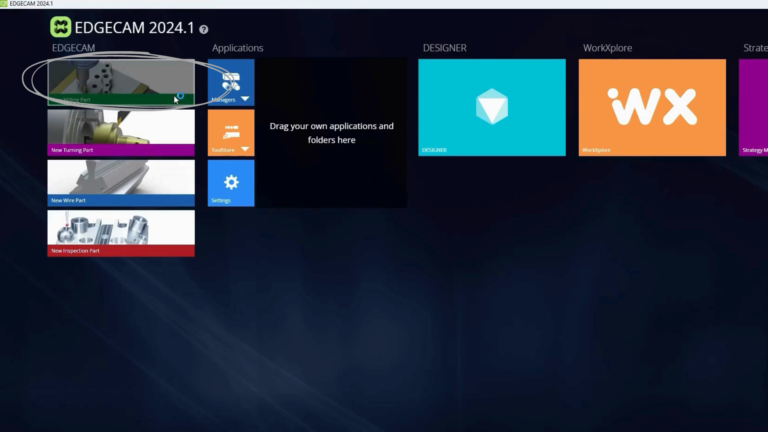Select the Applications section header

tap(237, 48)
